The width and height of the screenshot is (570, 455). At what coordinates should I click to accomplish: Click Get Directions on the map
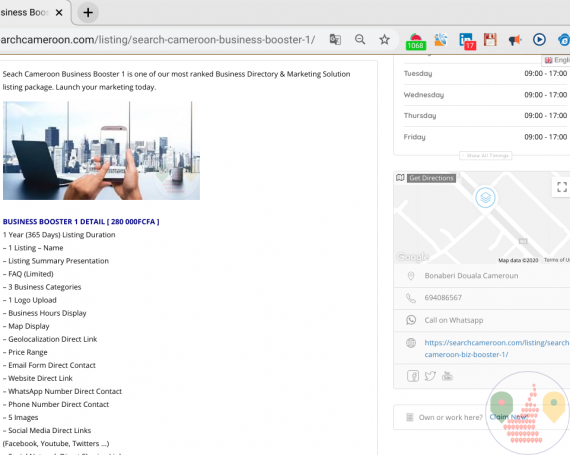pyautogui.click(x=431, y=178)
